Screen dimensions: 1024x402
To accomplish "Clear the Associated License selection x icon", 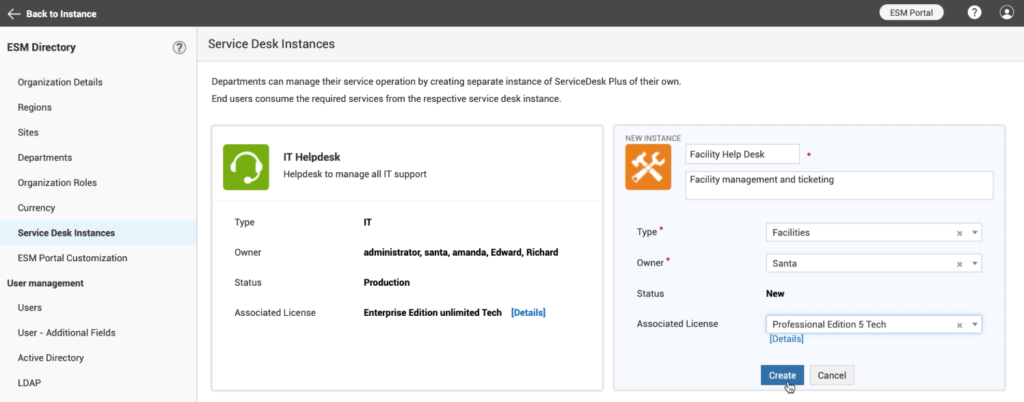I will click(959, 325).
